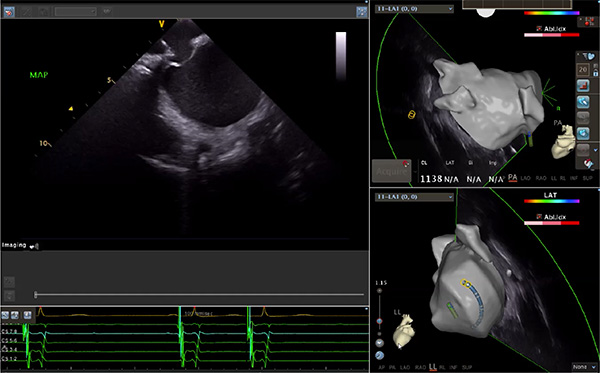This screenshot has width=600, height=373.
Task: Switch upper map to LAO view
Action: 525,178
